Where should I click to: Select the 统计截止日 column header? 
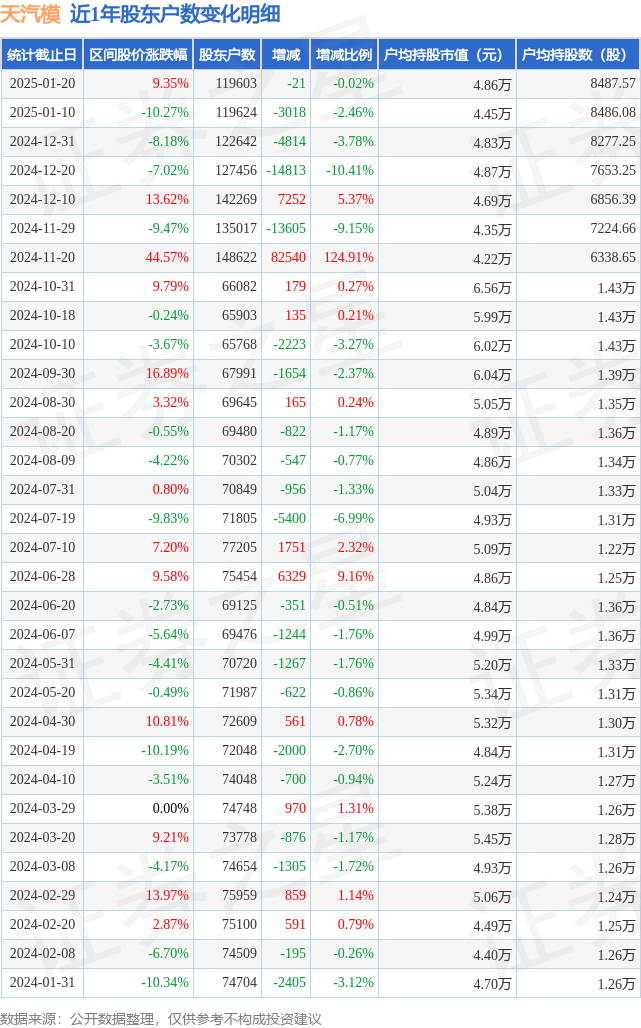click(x=42, y=55)
